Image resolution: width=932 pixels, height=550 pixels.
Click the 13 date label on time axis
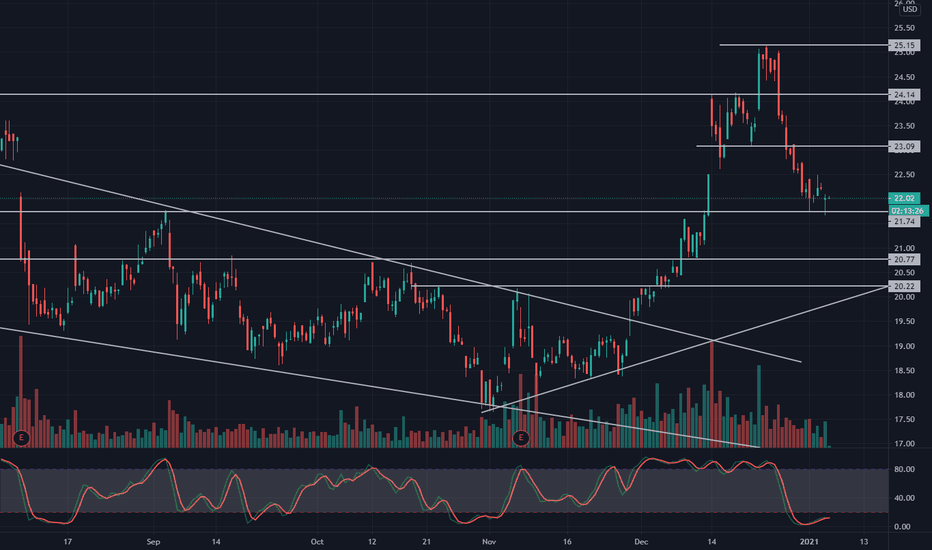click(864, 542)
